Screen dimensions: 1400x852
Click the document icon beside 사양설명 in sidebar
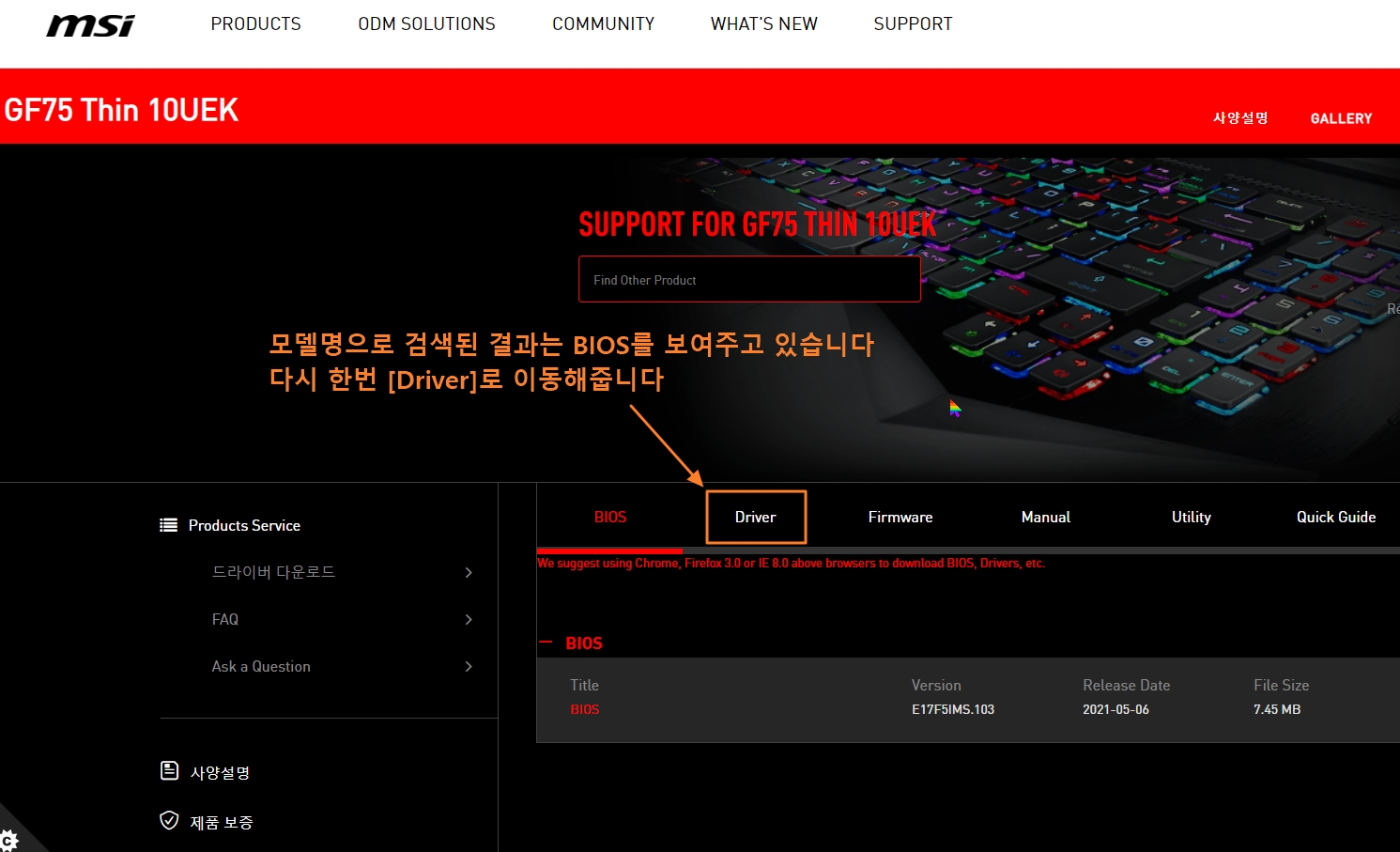(x=169, y=770)
